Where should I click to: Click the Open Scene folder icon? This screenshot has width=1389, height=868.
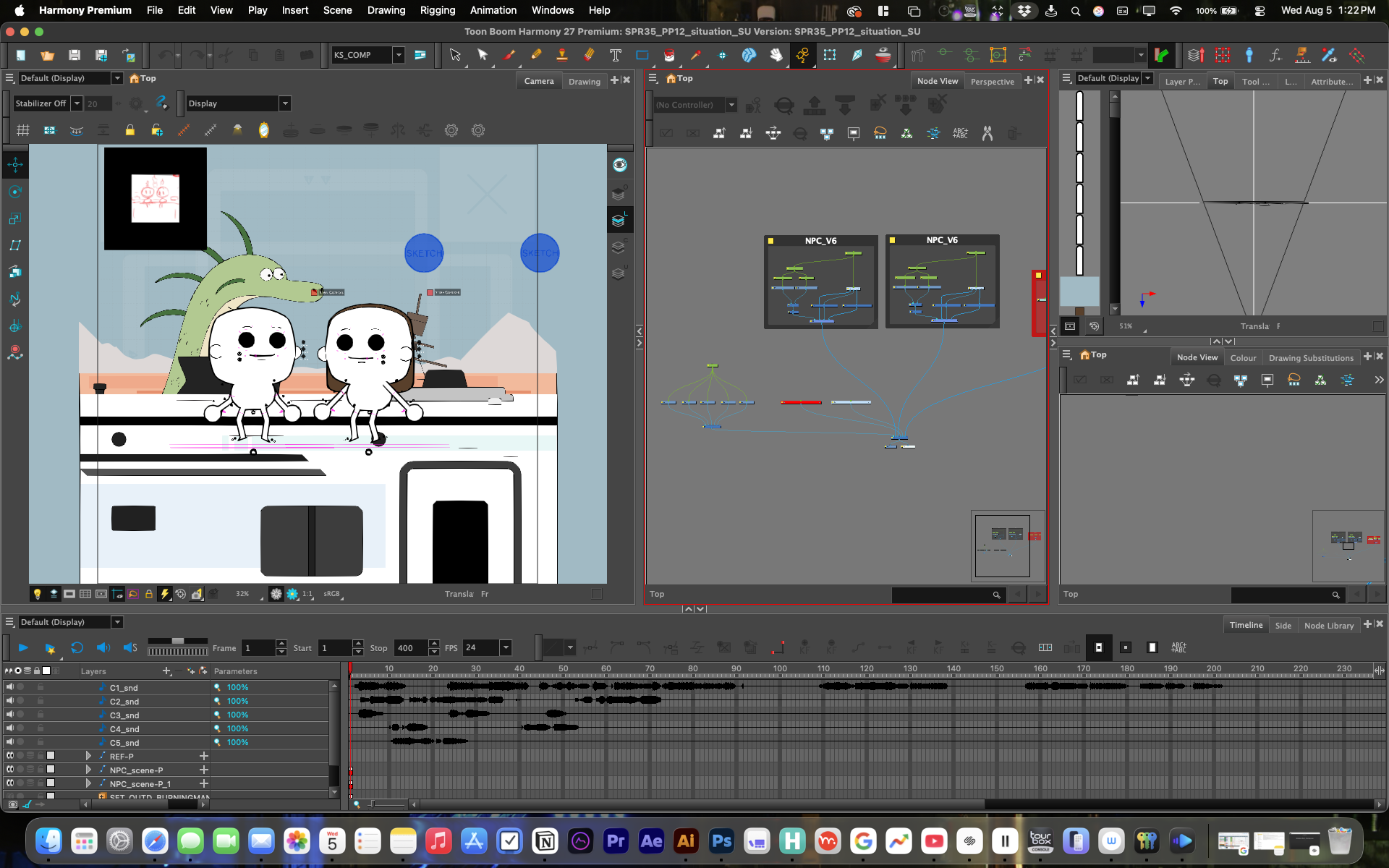tap(48, 55)
